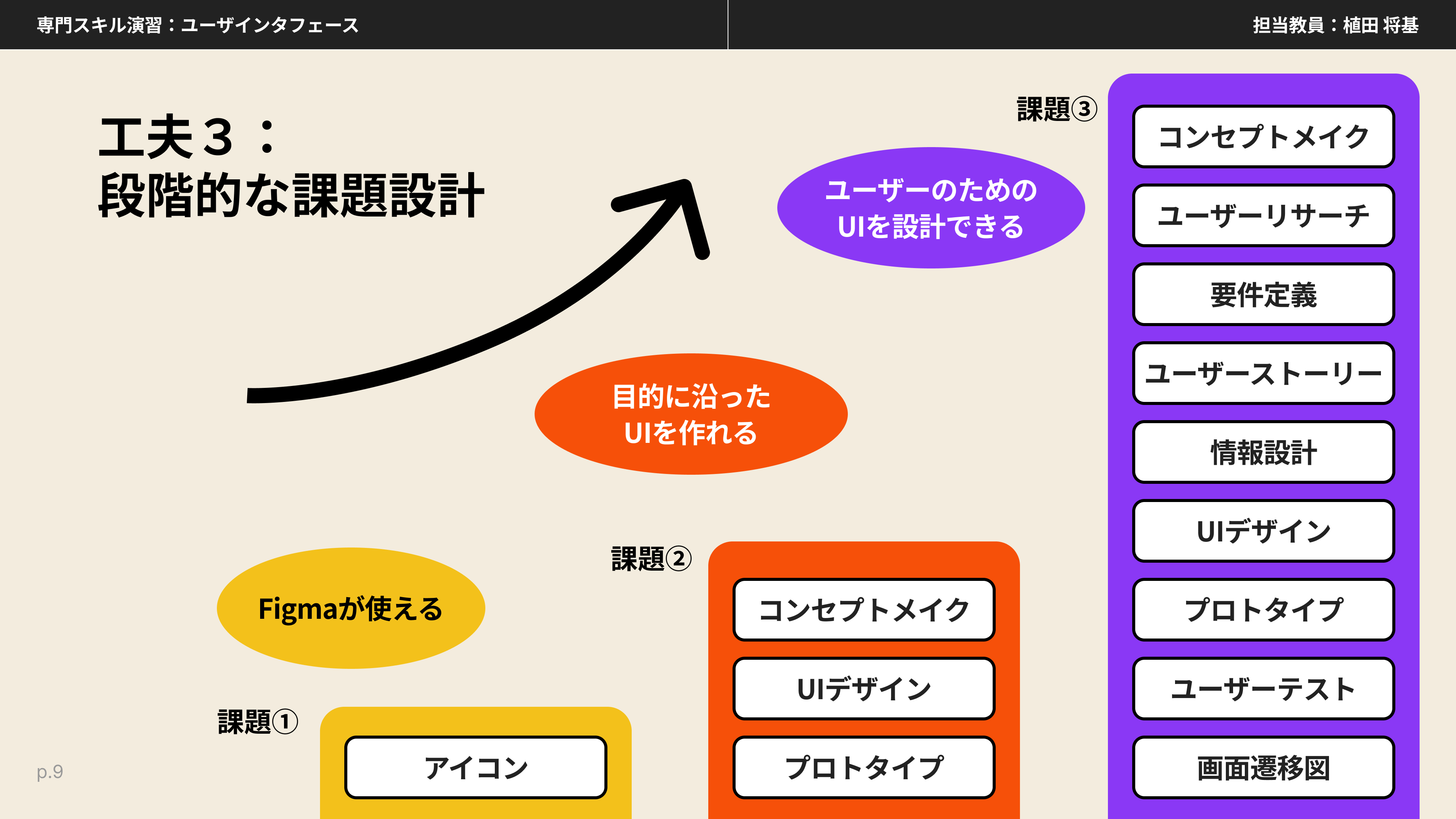
Task: Click 'プロトタイプ' box in the orange panel
Action: [x=864, y=767]
